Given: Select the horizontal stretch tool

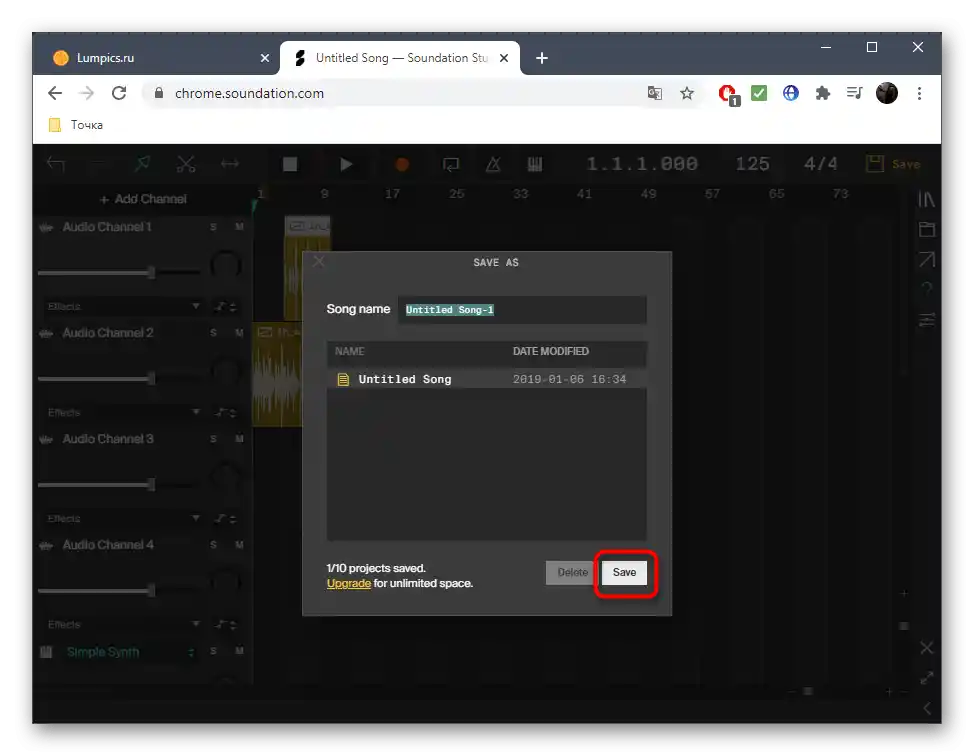Looking at the screenshot, I should click(230, 164).
